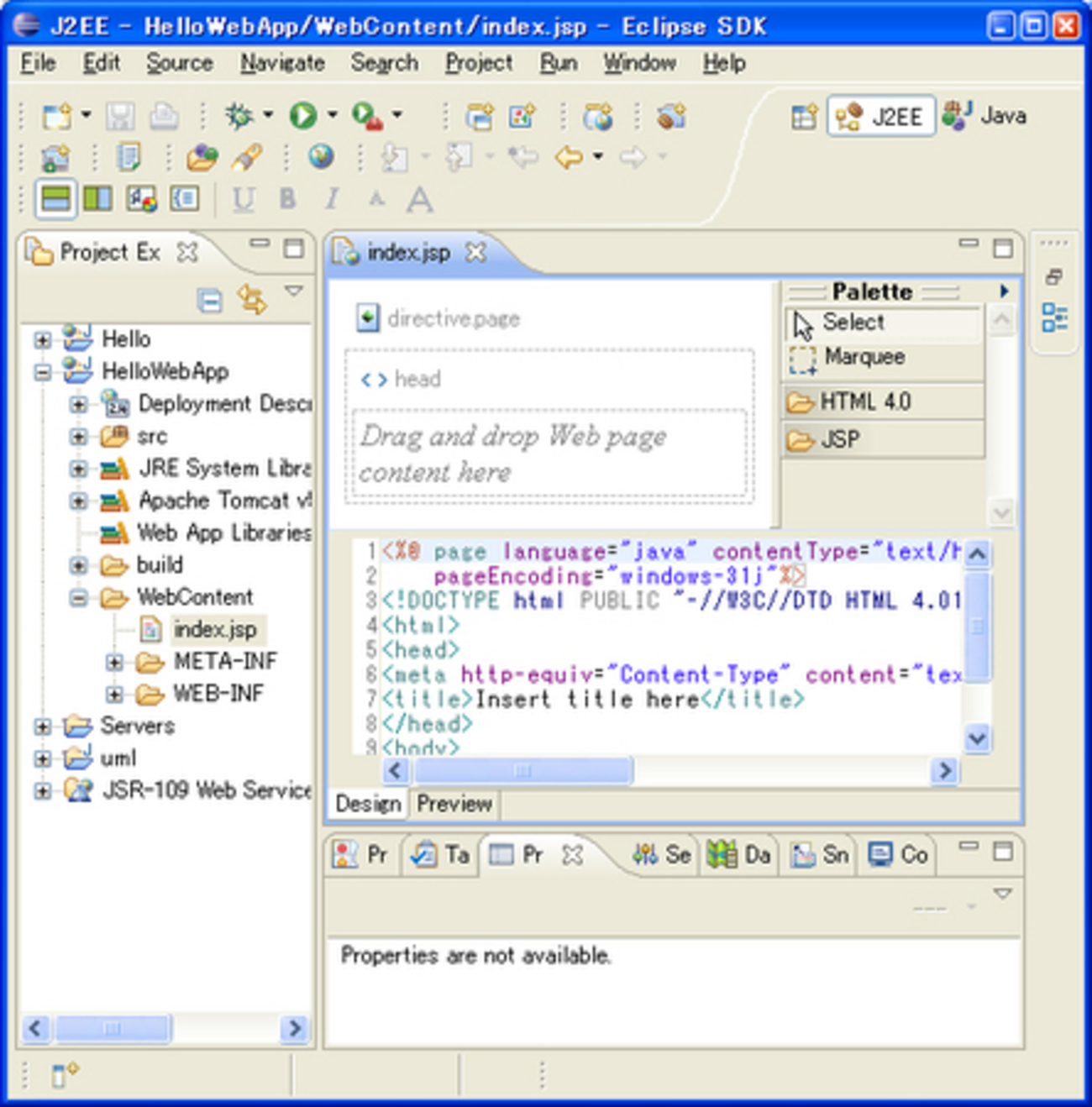
Task: Click the green Run button icon
Action: click(x=303, y=116)
